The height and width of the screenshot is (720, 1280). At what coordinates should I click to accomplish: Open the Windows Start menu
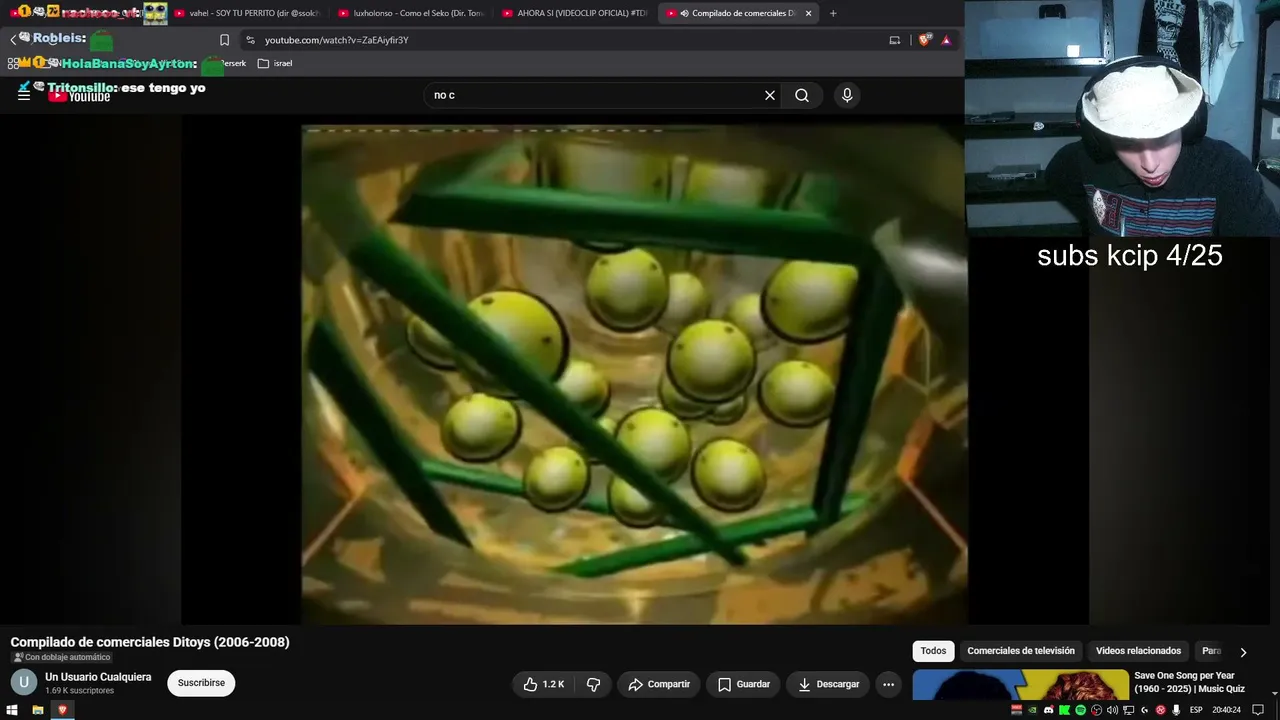(x=14, y=710)
